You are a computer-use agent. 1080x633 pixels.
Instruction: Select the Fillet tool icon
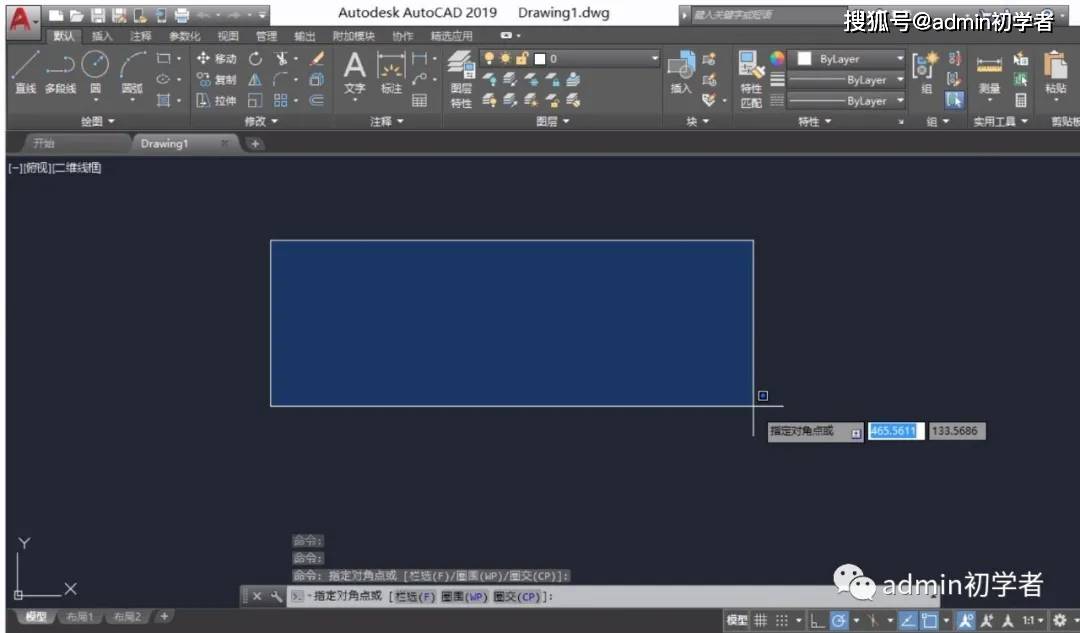(x=280, y=80)
